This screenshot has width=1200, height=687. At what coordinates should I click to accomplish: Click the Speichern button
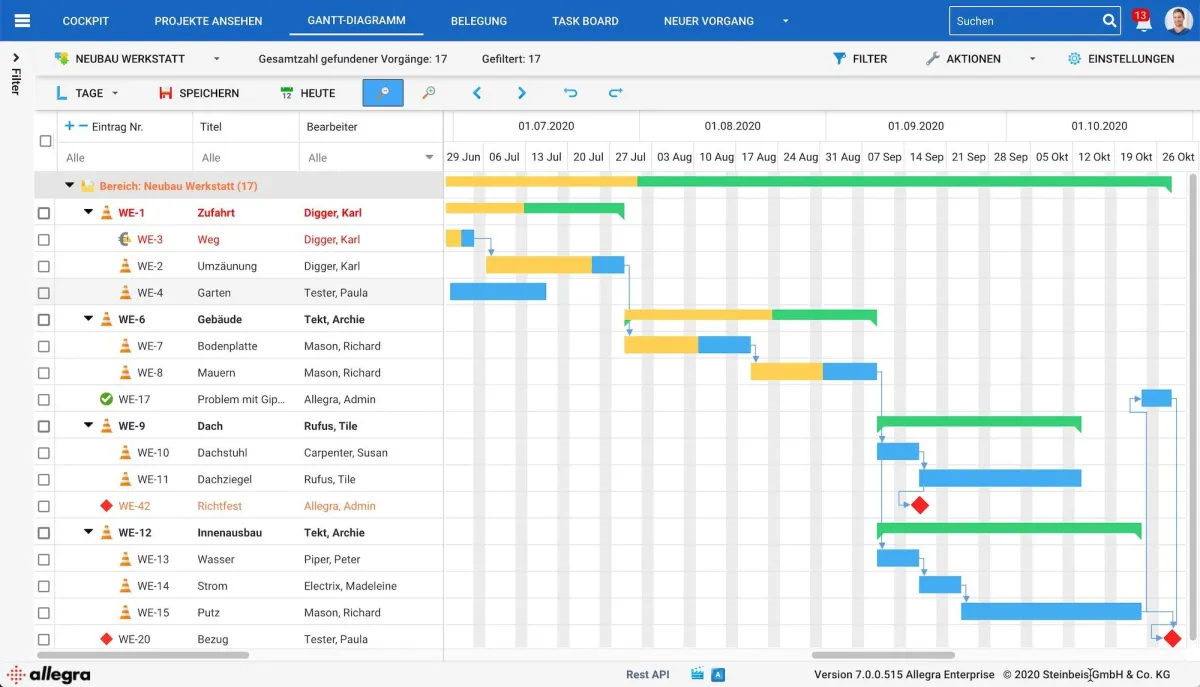199,93
